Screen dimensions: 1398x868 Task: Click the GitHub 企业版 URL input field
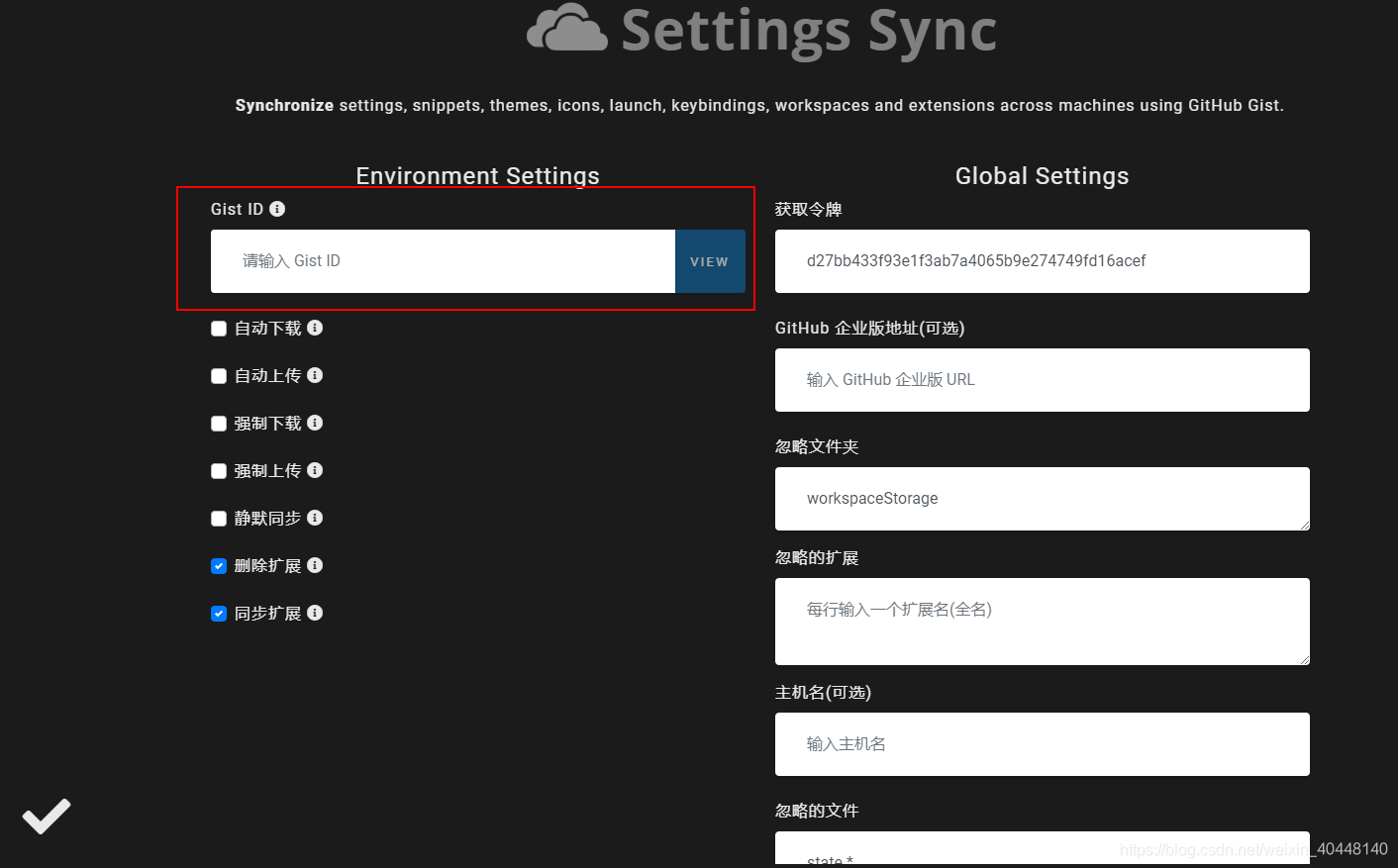1043,380
